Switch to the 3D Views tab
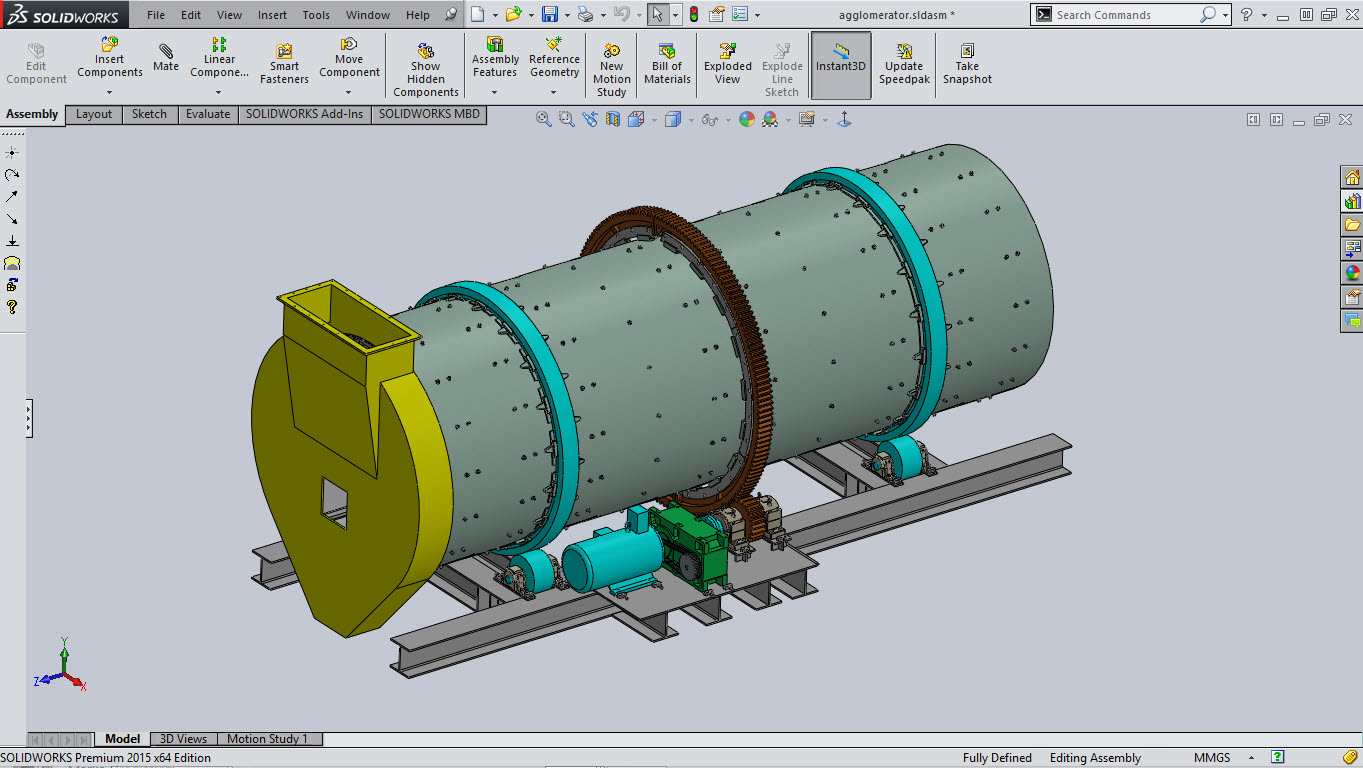 pos(183,739)
